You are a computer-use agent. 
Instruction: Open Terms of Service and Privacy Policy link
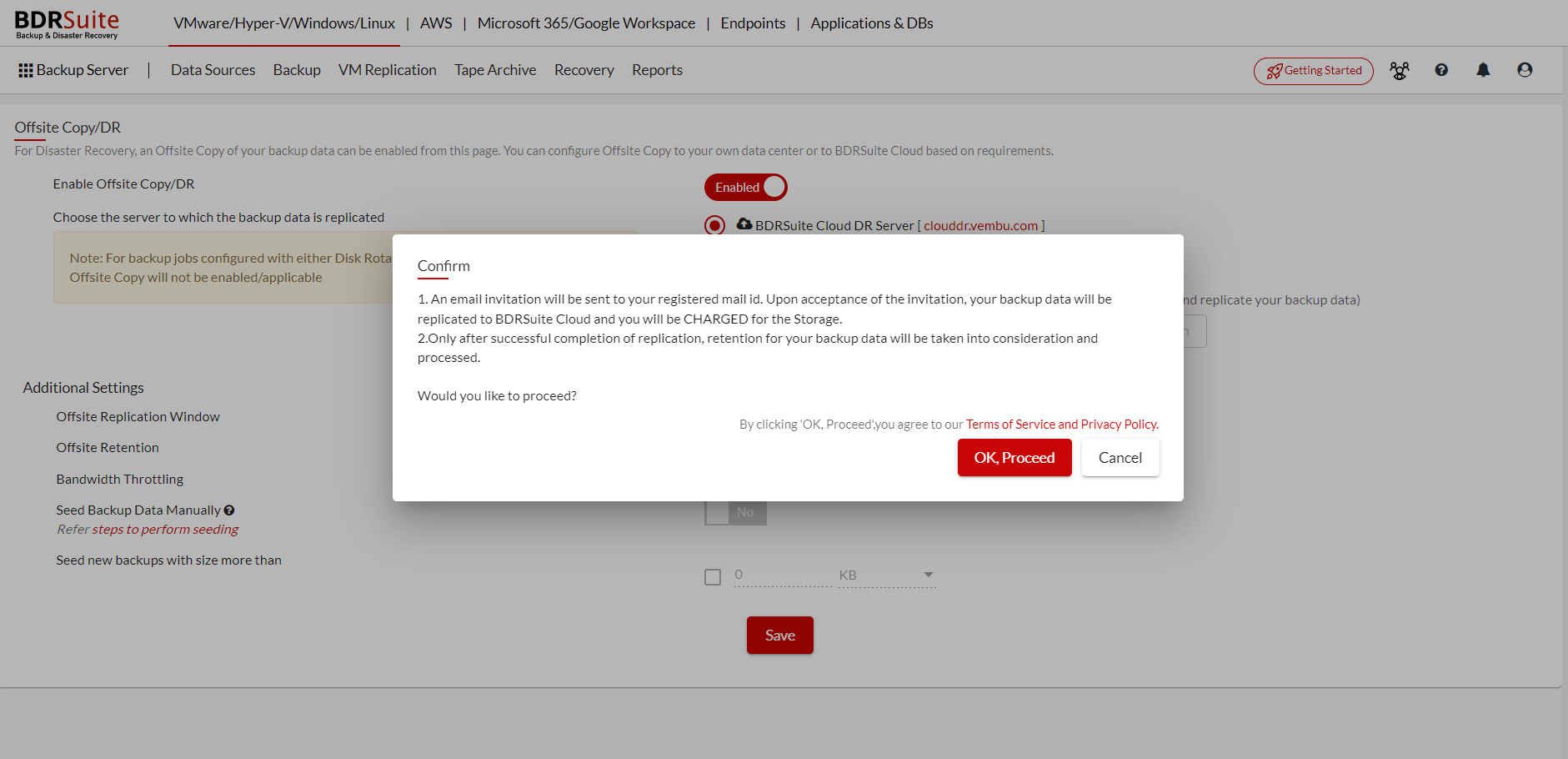tap(1062, 425)
